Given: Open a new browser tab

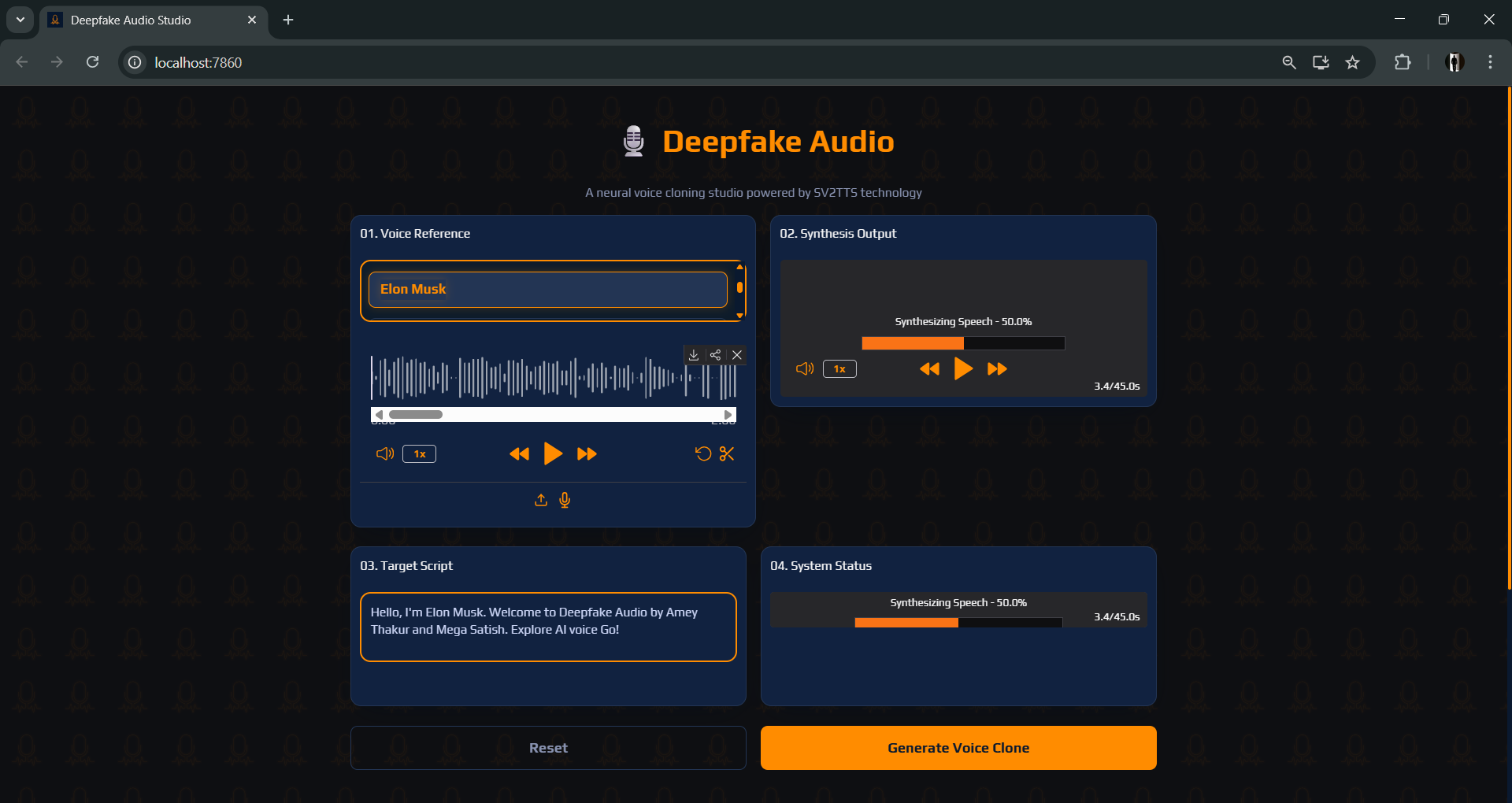Looking at the screenshot, I should tap(288, 20).
